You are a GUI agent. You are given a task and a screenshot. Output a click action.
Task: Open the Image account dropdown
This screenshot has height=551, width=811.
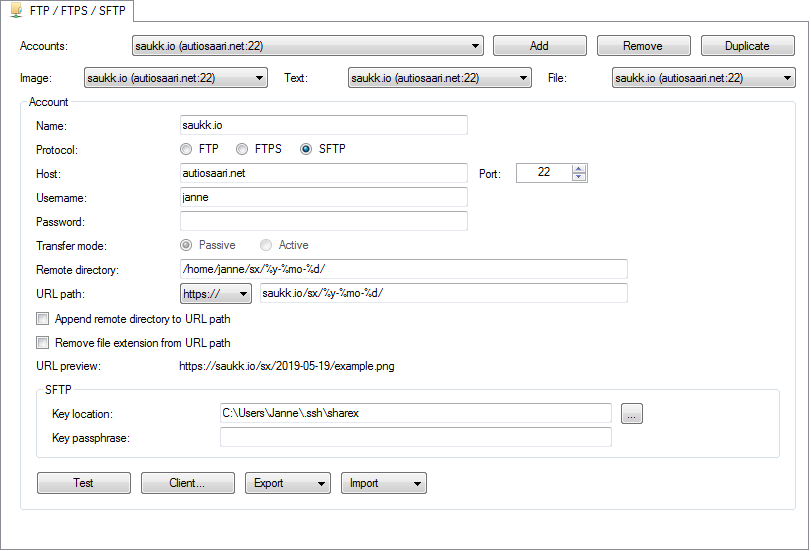click(176, 78)
